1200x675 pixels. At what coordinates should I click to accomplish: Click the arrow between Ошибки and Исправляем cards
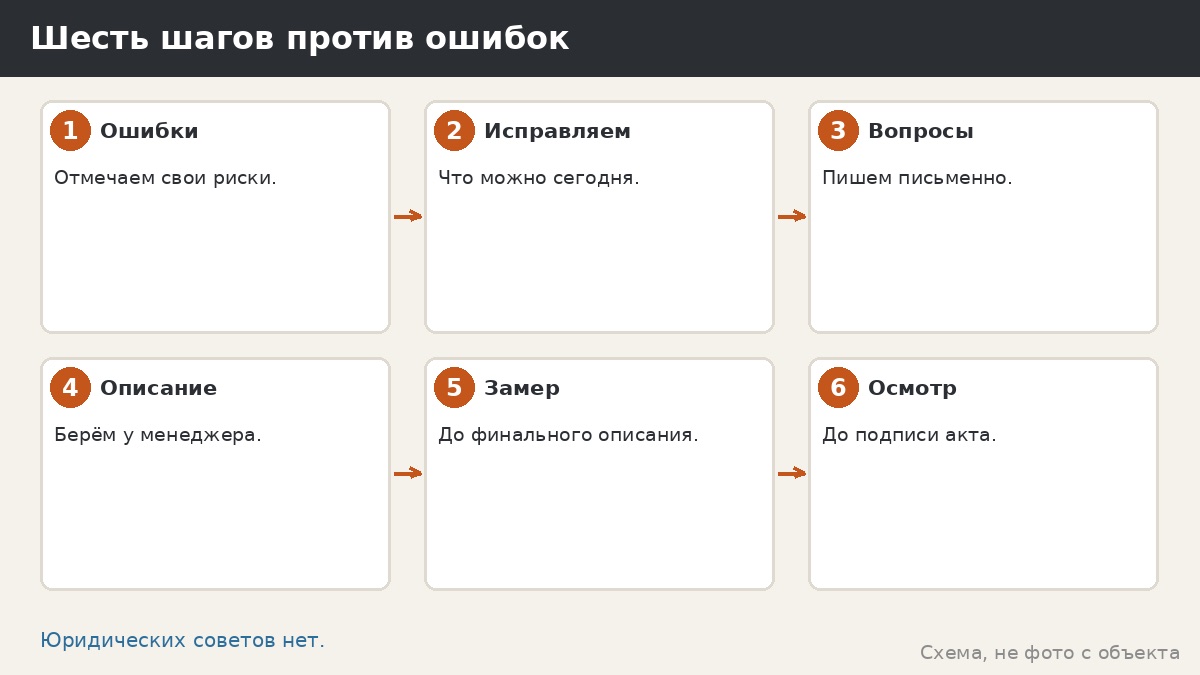tap(408, 216)
